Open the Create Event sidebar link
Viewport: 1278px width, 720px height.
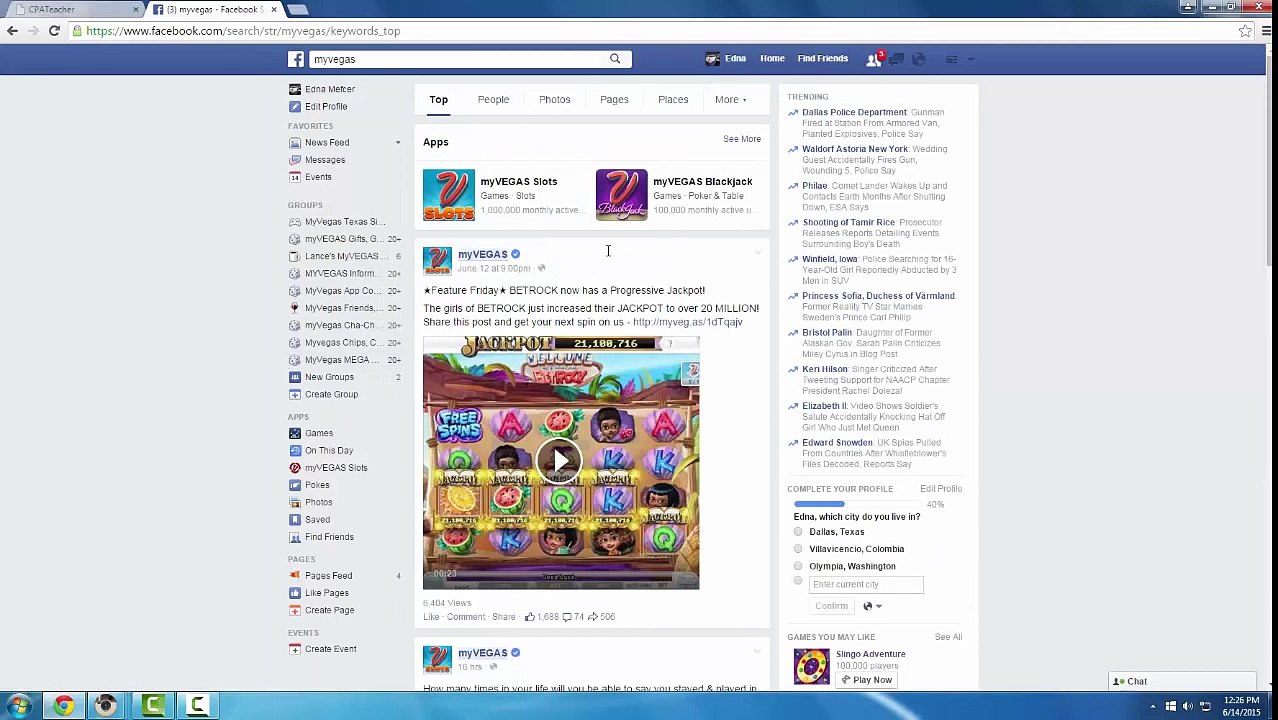(330, 649)
